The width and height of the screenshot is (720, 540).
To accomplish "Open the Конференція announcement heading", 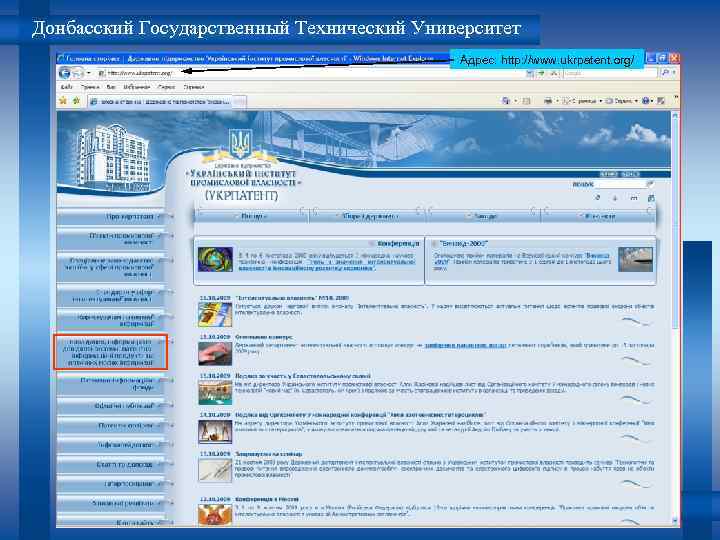I will tap(398, 243).
